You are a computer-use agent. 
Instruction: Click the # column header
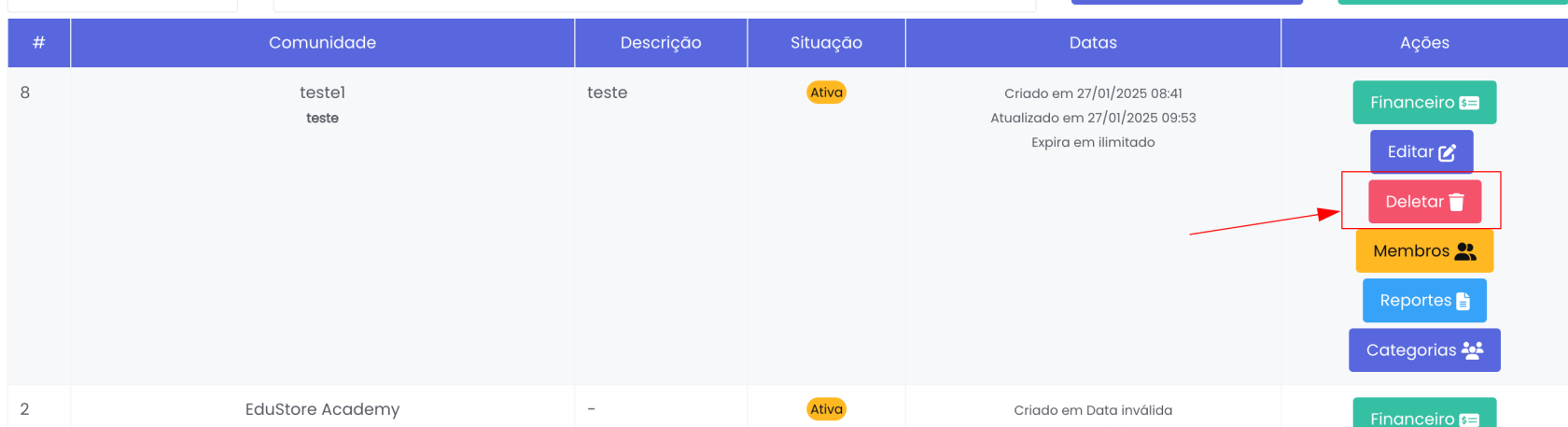pyautogui.click(x=39, y=43)
